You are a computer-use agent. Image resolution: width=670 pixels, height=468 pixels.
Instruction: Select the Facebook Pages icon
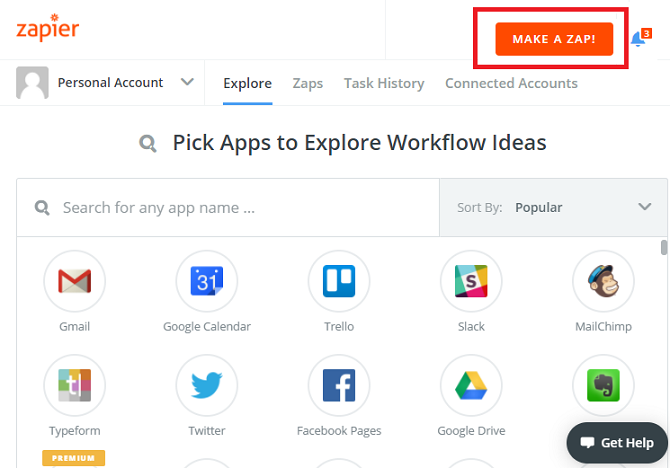(339, 385)
